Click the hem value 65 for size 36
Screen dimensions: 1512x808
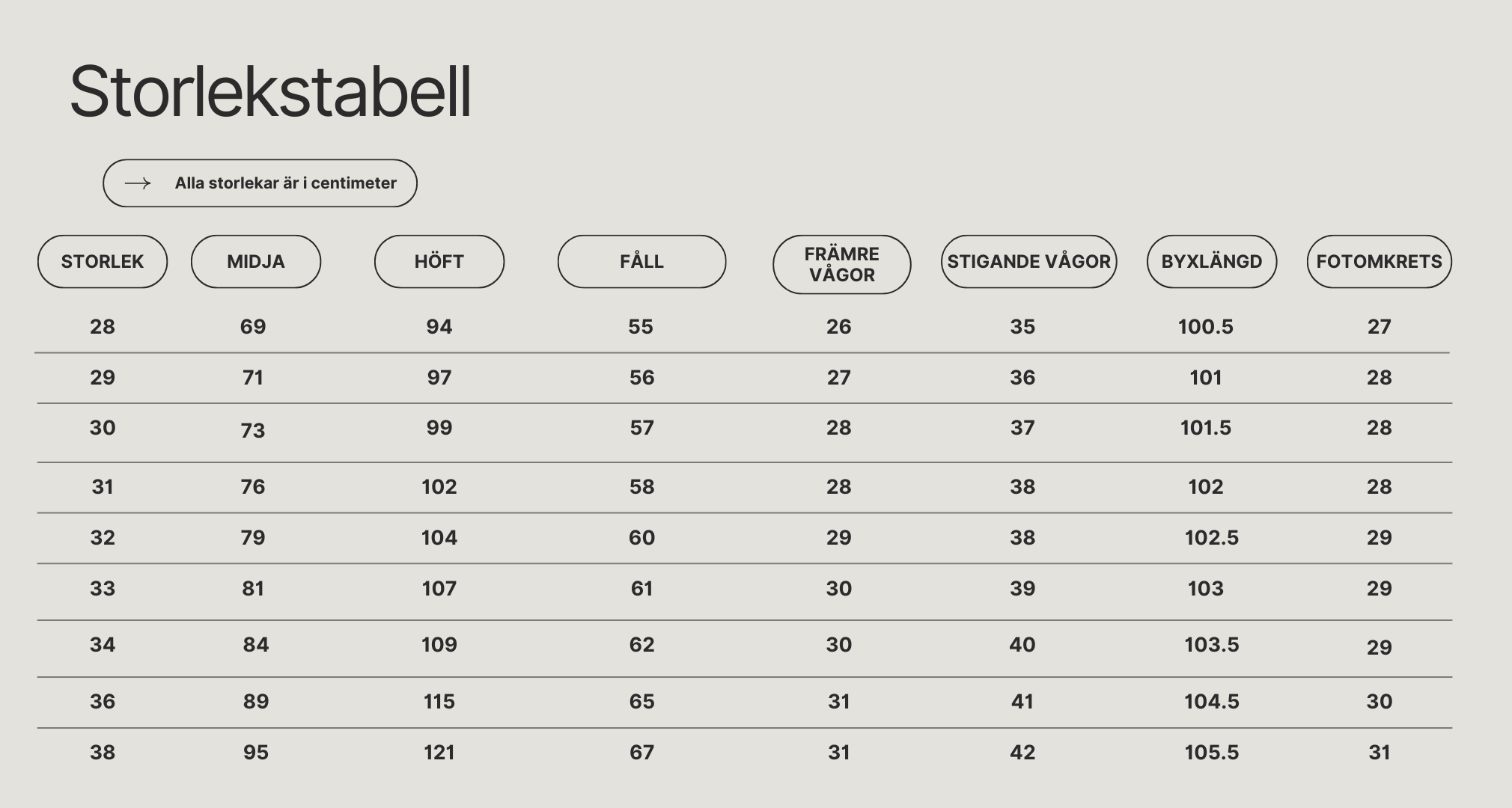click(641, 702)
